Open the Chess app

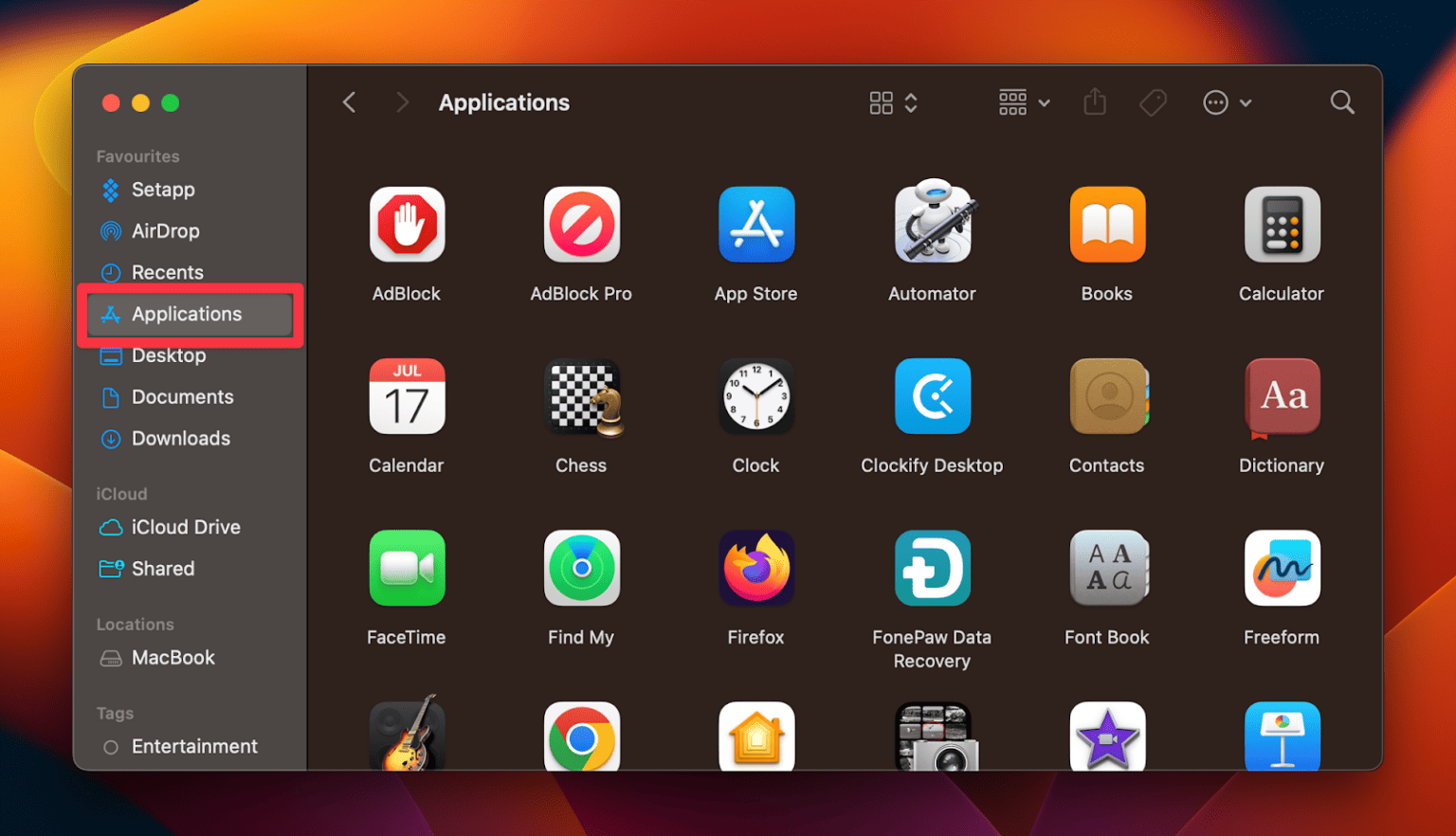(x=581, y=396)
